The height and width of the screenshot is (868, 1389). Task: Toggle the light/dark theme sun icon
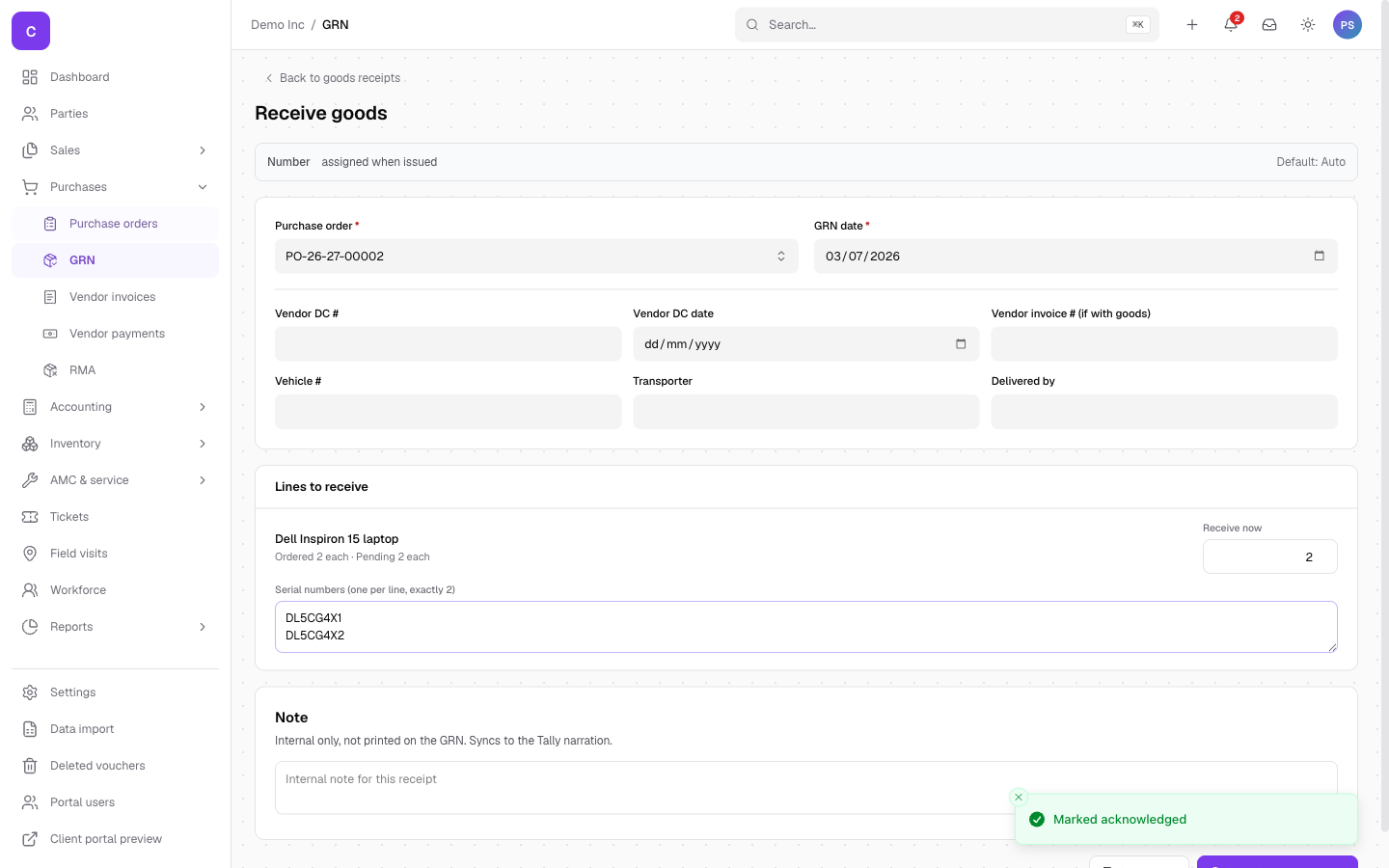pos(1308,25)
